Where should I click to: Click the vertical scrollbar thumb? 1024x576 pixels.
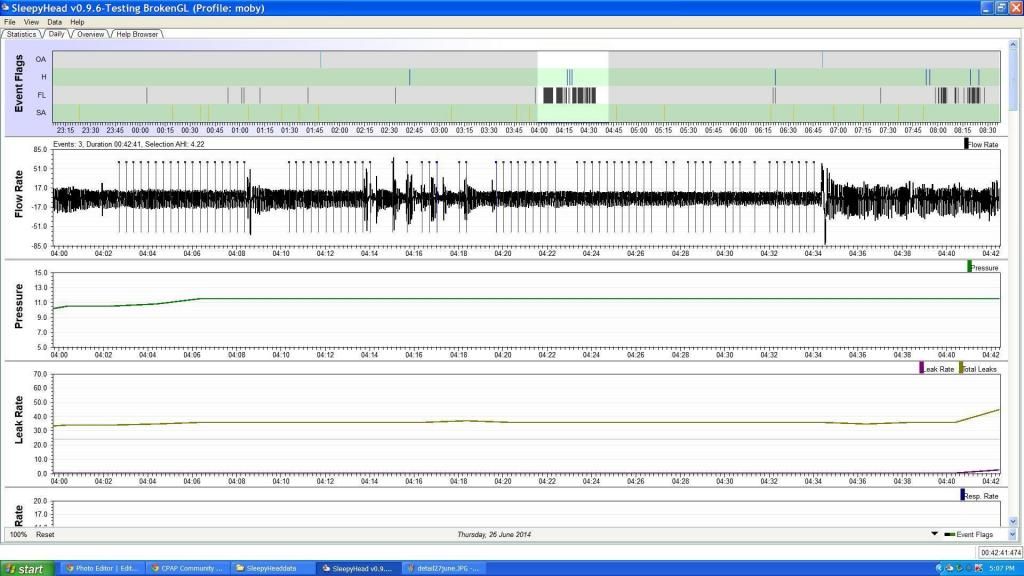tap(1013, 80)
